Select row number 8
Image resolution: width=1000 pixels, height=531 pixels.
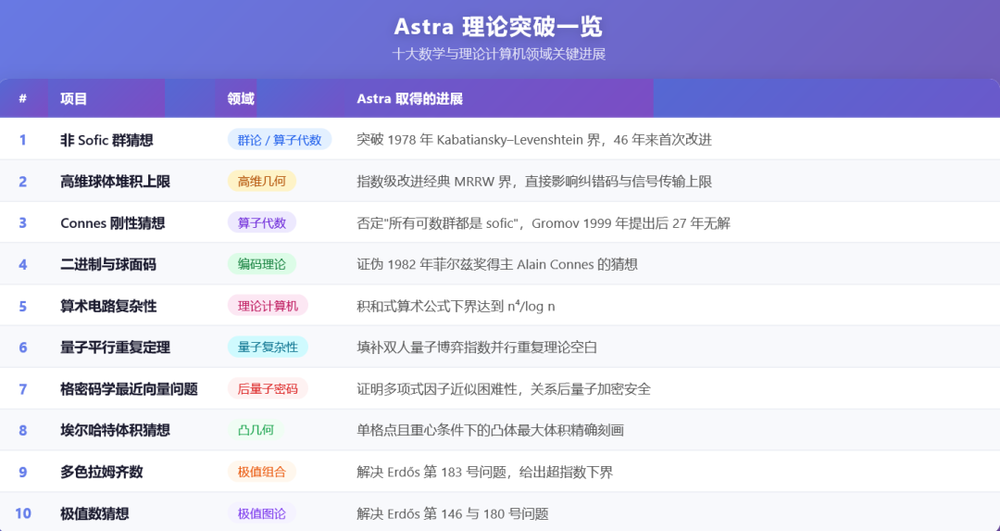23,430
